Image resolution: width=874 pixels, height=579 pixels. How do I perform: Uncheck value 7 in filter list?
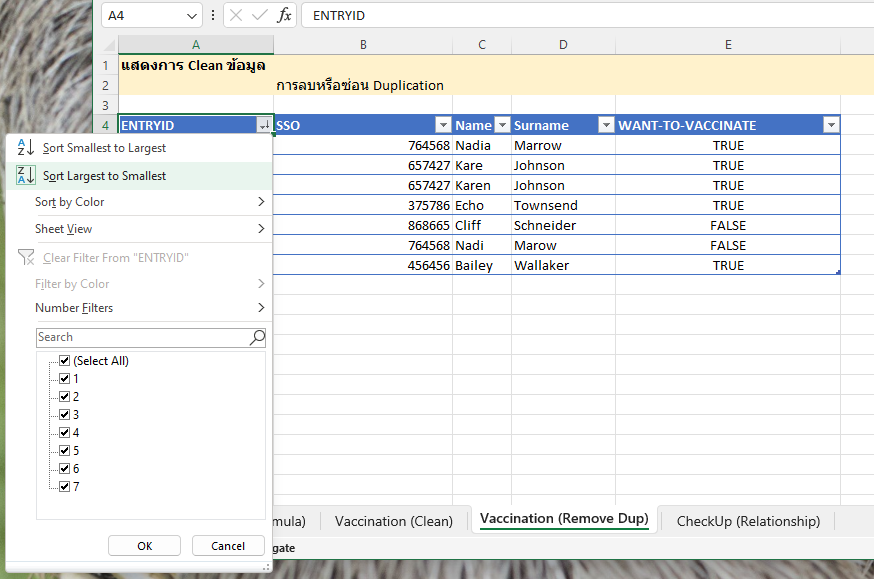click(65, 486)
